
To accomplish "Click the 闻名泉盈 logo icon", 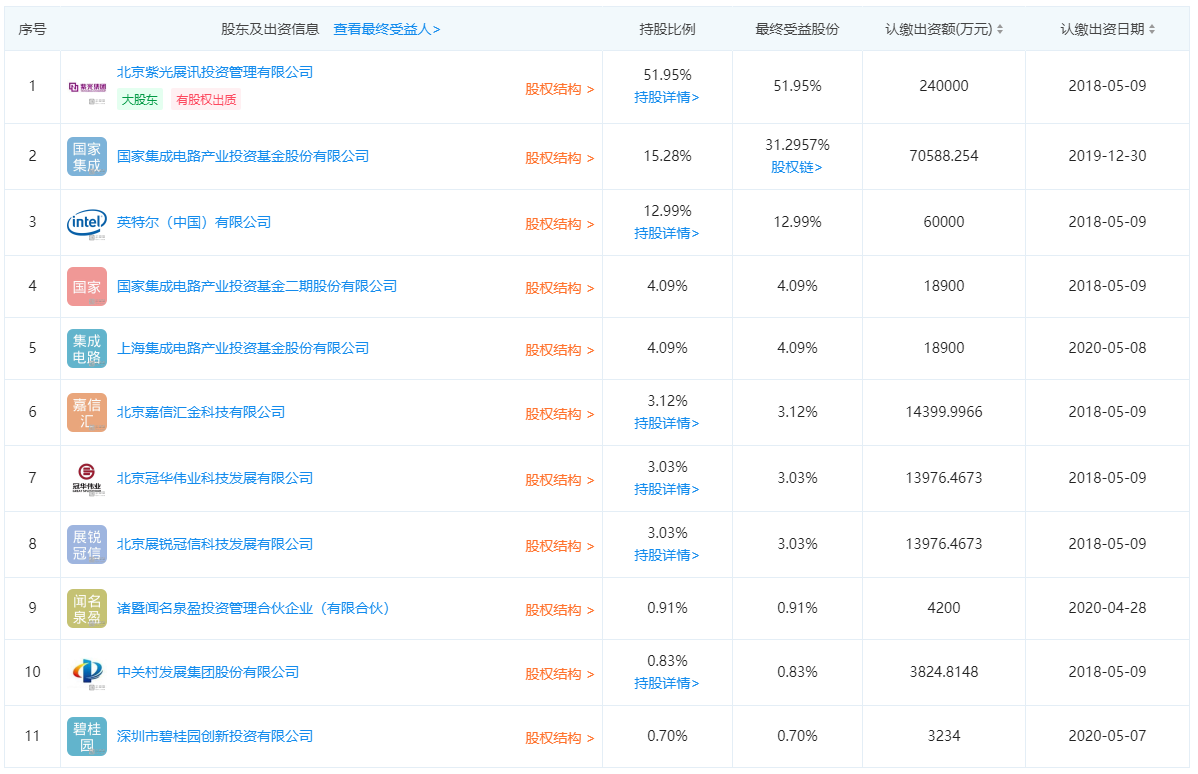I will click(87, 608).
